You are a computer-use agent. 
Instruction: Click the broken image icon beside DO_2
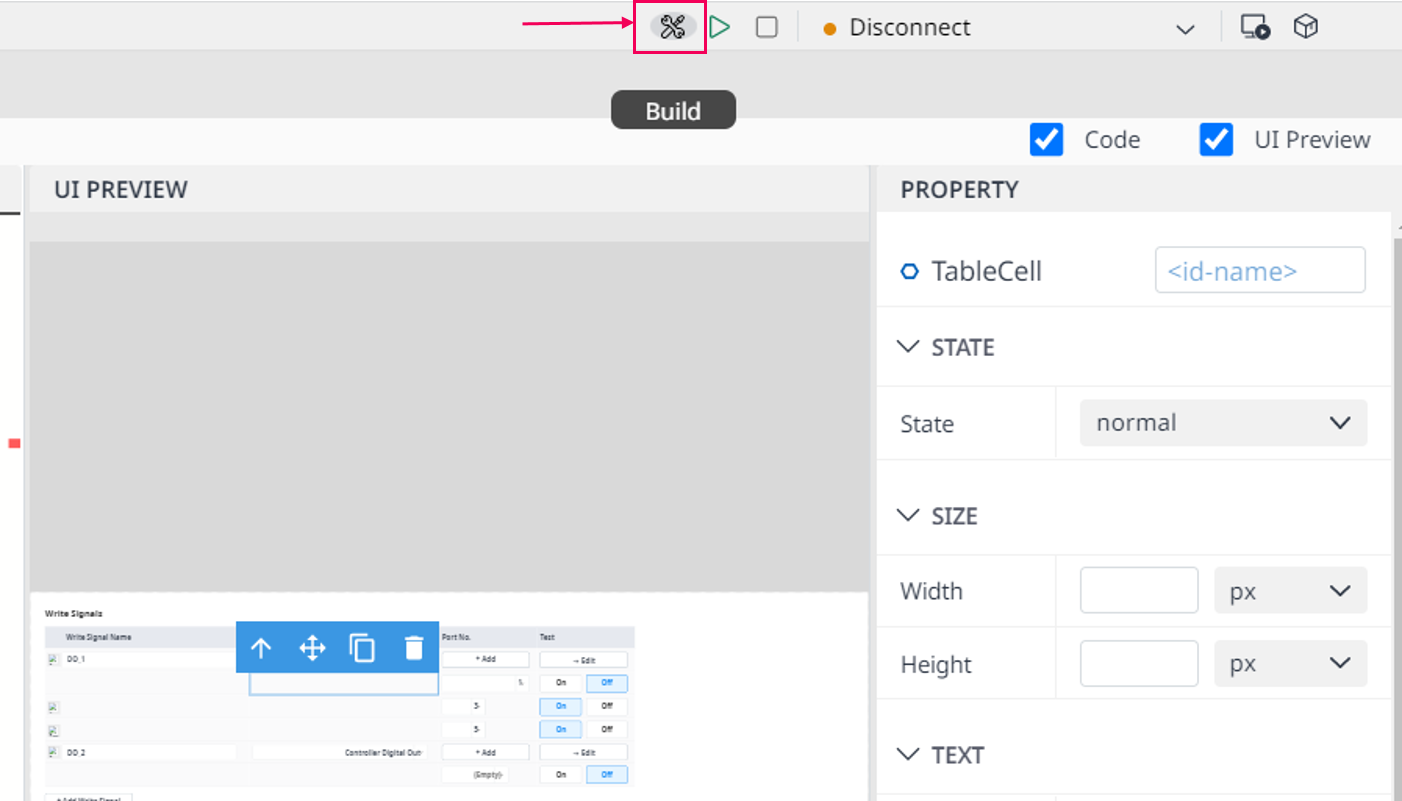point(53,752)
